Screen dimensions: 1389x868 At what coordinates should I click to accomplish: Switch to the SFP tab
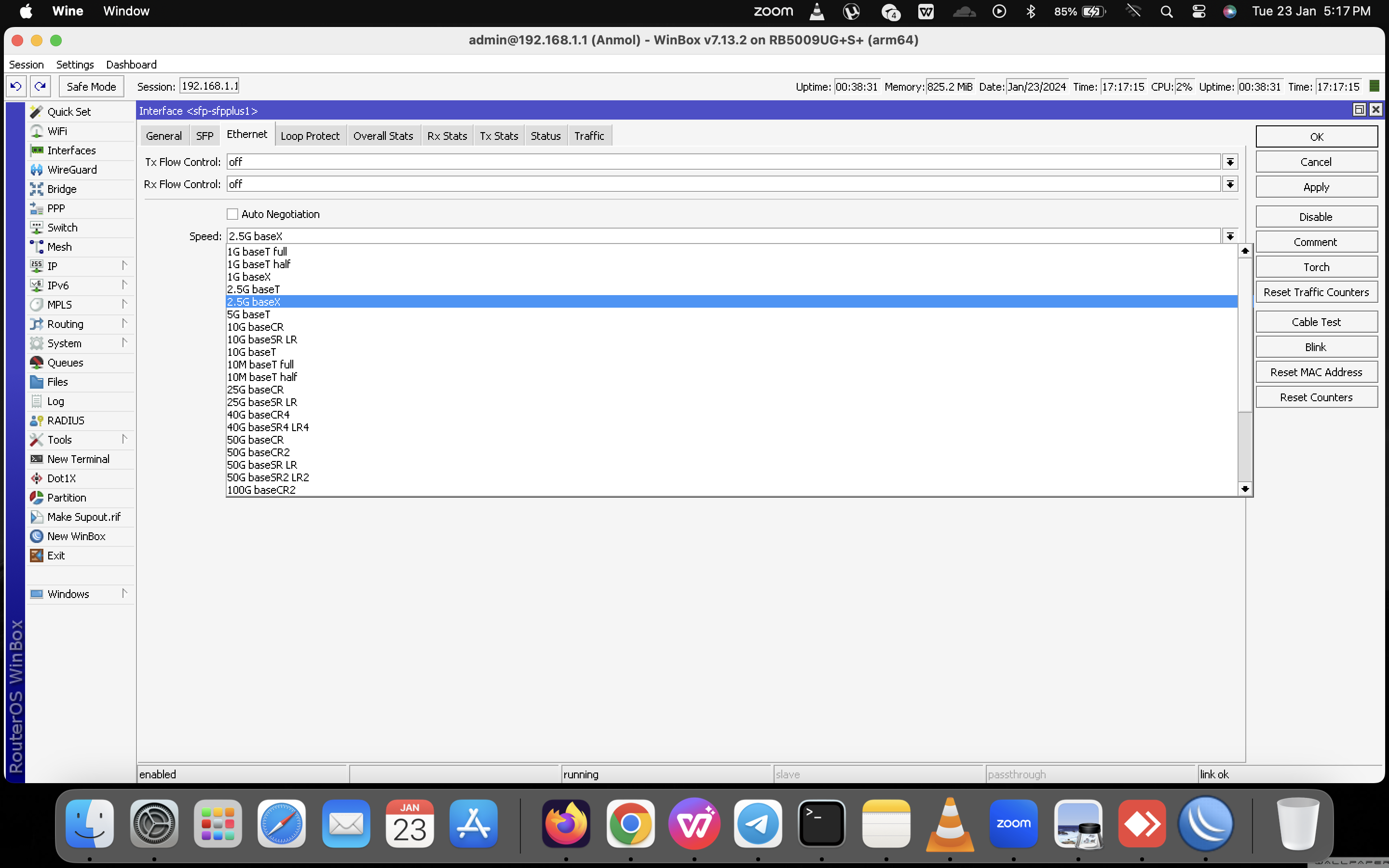tap(204, 136)
